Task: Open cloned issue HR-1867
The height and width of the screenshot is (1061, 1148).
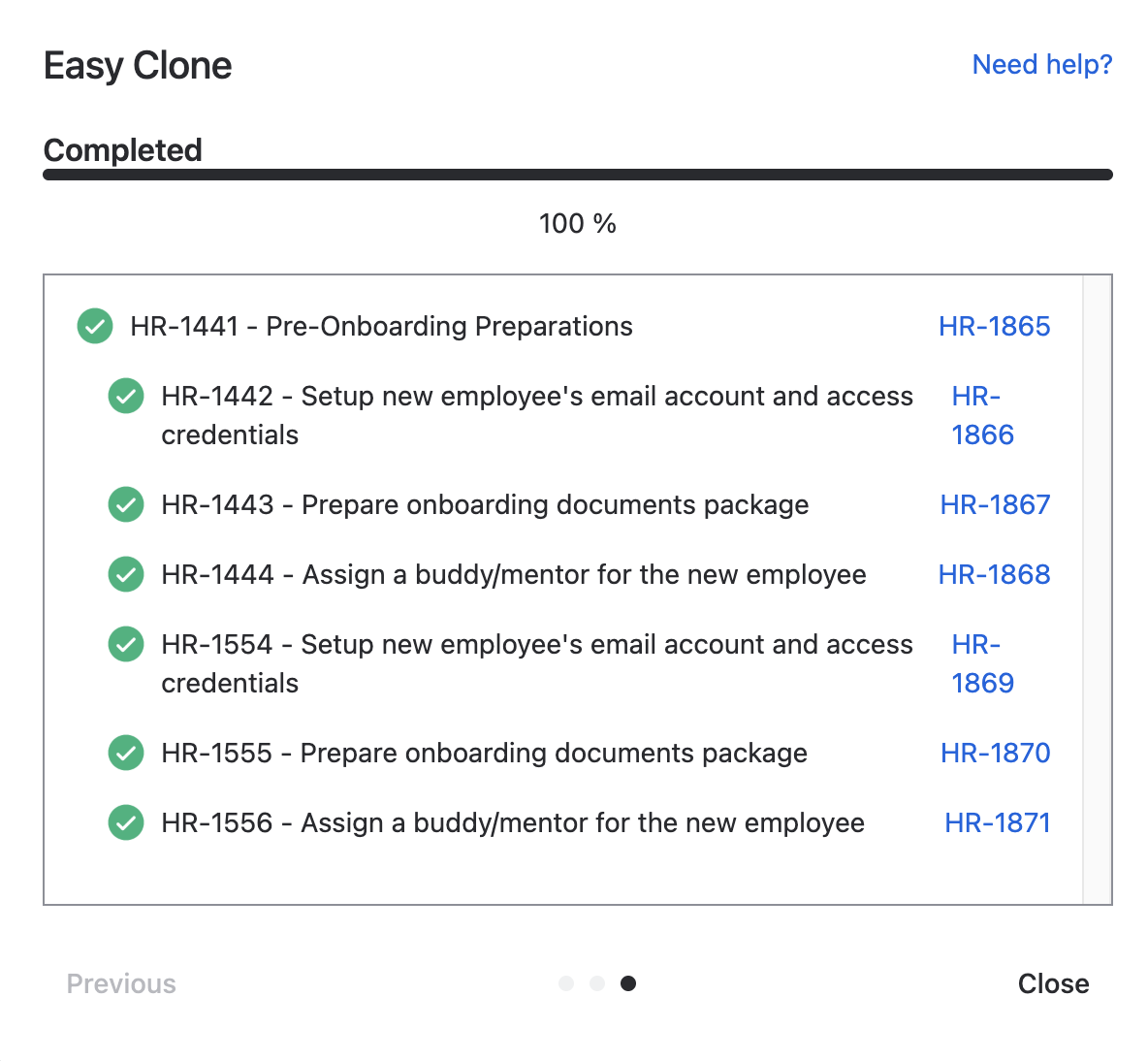Action: coord(995,504)
